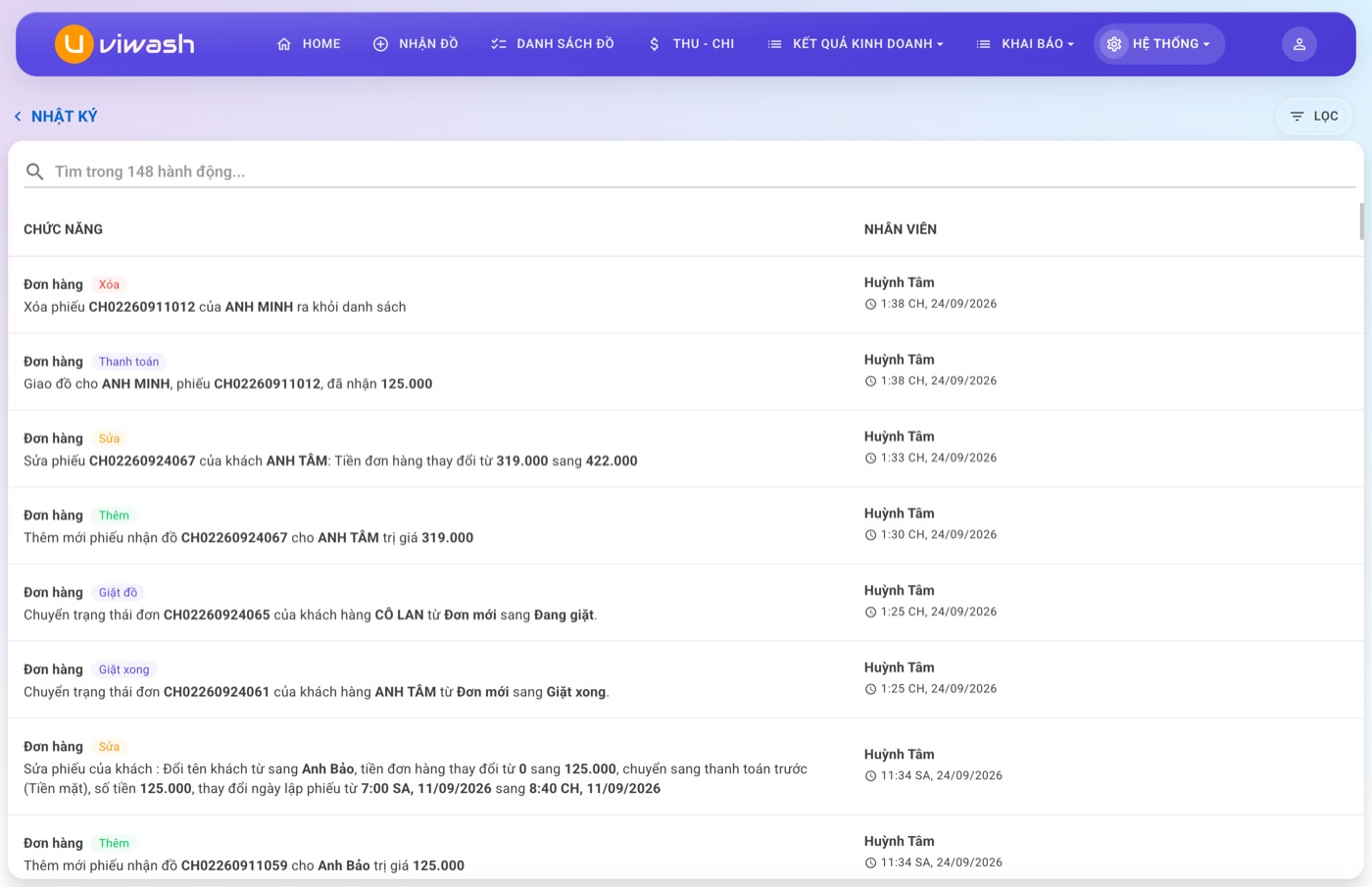This screenshot has width=1372, height=887.
Task: Open the THU - CHI menu
Action: pyautogui.click(x=691, y=44)
